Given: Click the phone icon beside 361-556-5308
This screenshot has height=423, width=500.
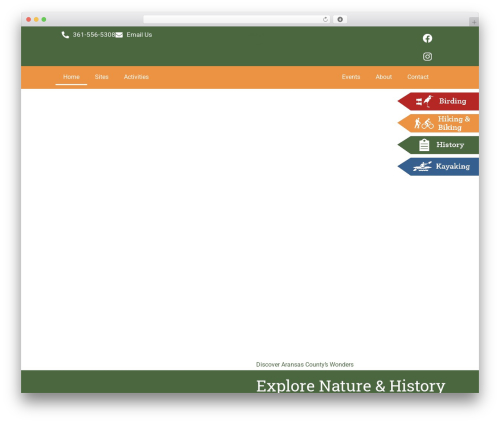Looking at the screenshot, I should (x=65, y=35).
